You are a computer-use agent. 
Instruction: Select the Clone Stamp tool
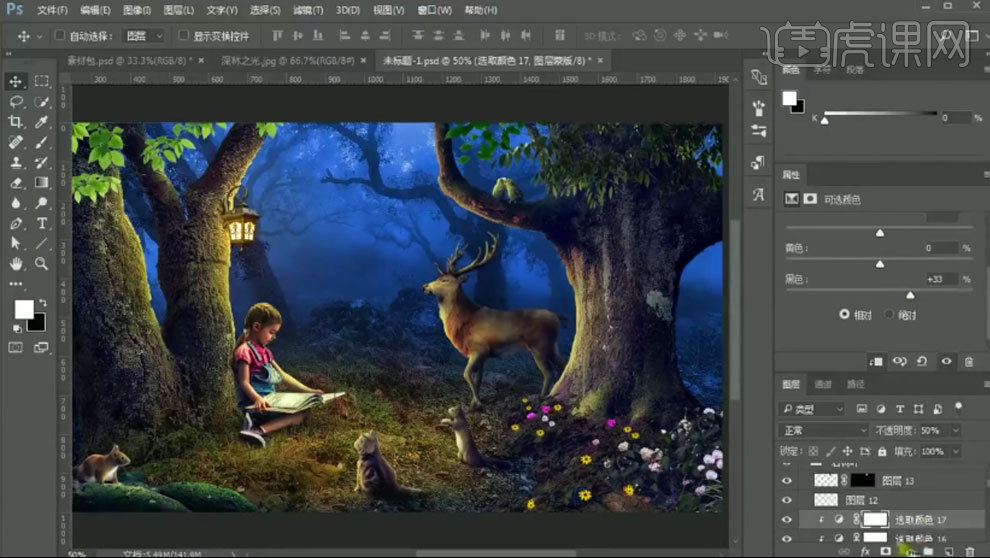point(16,162)
